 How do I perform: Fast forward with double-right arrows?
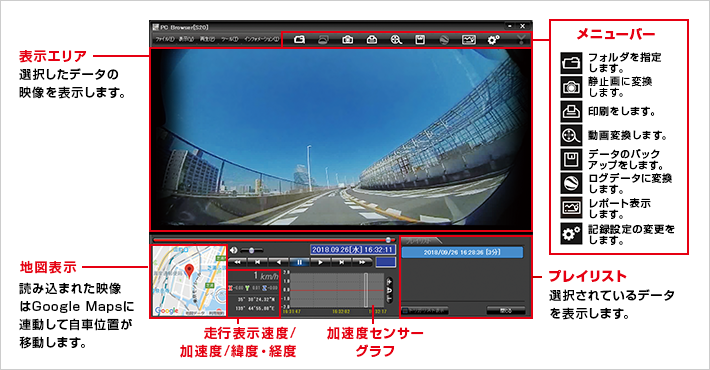tap(362, 262)
